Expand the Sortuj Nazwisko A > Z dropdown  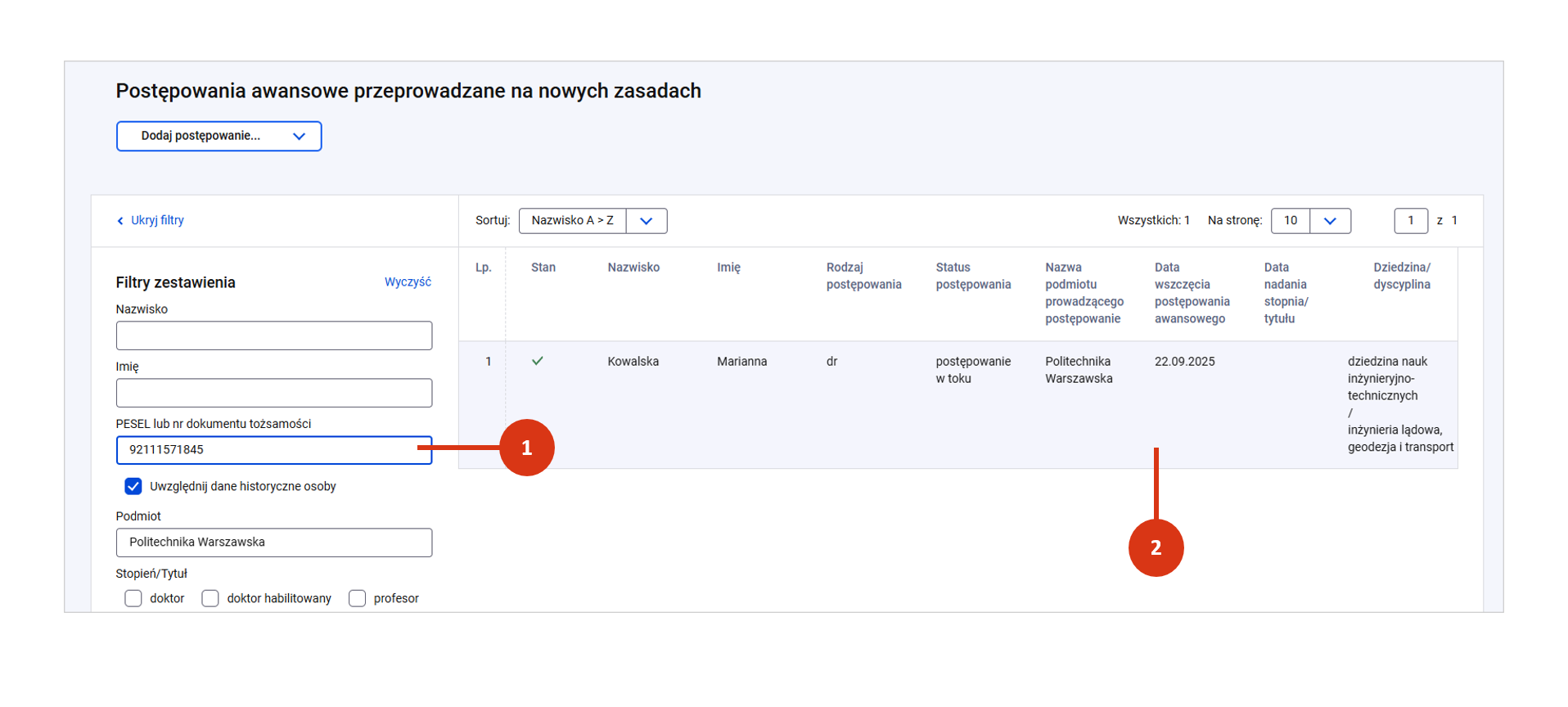[x=646, y=221]
